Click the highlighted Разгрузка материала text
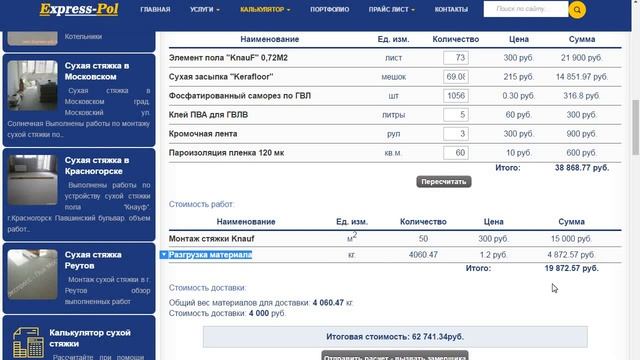Image resolution: width=640 pixels, height=360 pixels. click(210, 255)
